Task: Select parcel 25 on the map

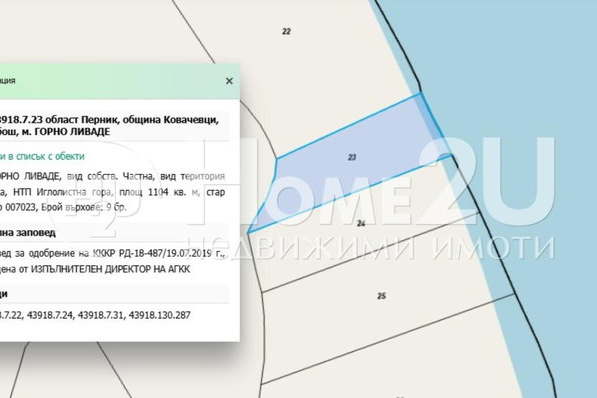Action: coord(382,296)
